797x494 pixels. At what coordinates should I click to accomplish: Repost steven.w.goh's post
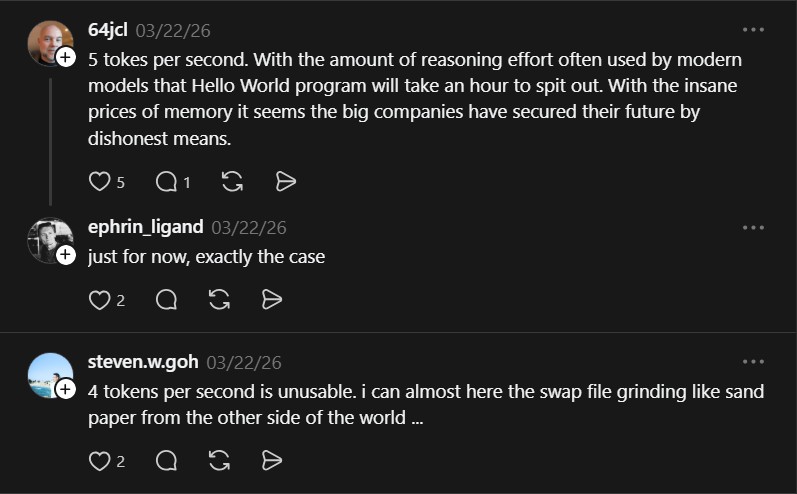point(219,460)
